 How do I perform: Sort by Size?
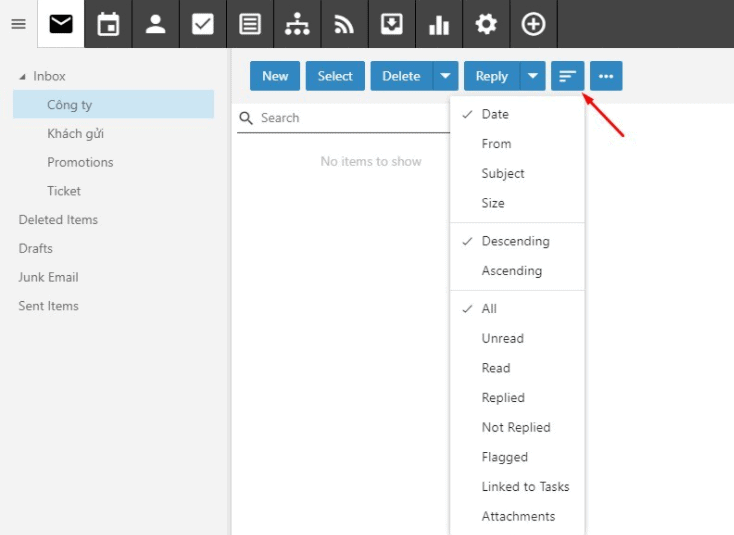pyautogui.click(x=517, y=203)
